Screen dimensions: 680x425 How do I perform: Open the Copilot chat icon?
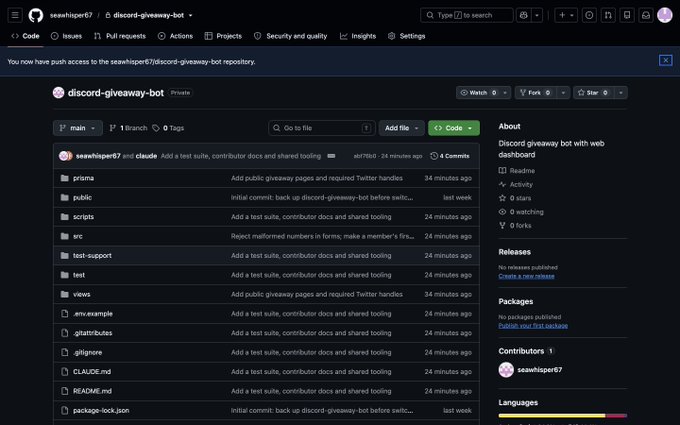[x=523, y=15]
